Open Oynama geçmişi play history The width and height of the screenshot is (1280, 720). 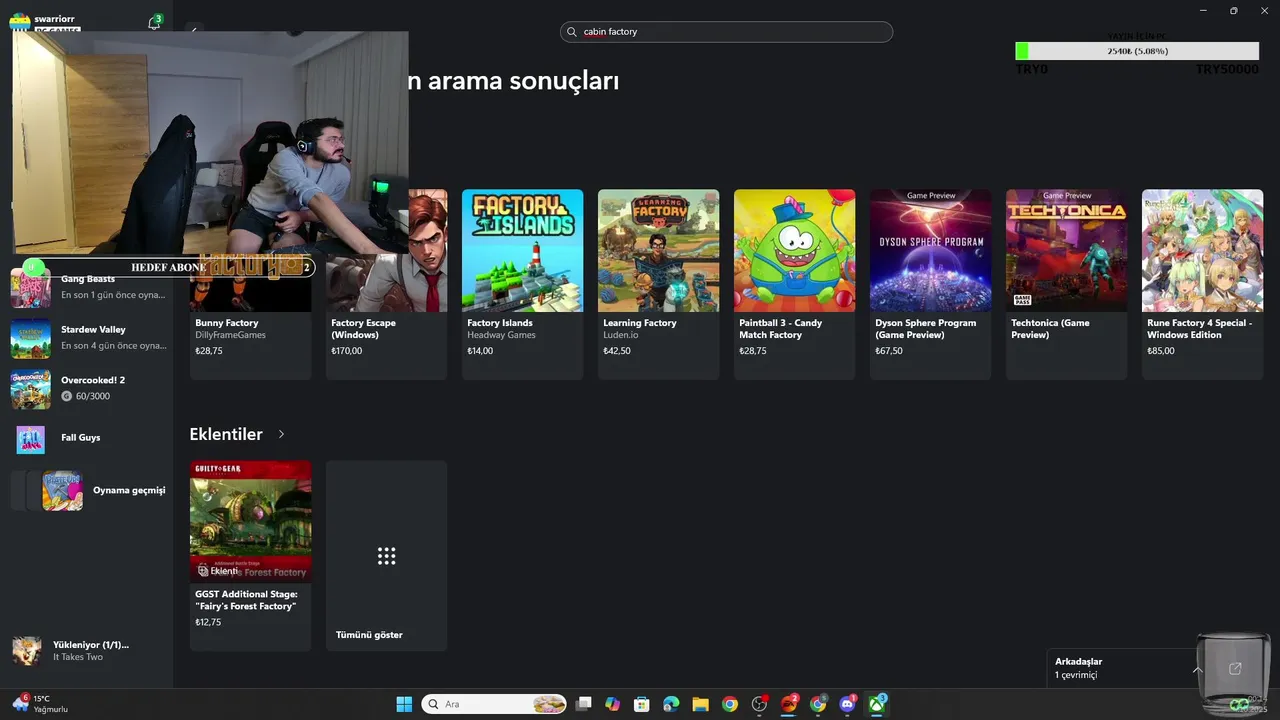tap(88, 490)
